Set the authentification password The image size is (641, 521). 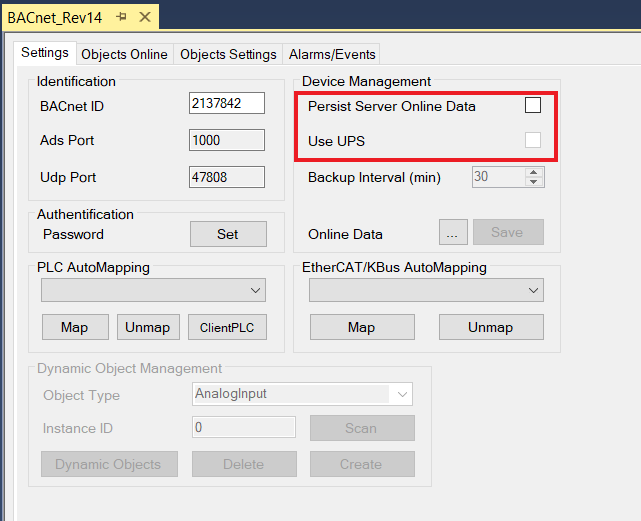228,234
